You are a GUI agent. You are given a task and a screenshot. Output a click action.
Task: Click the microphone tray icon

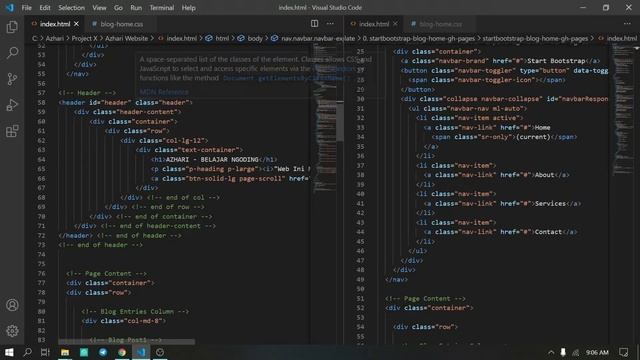pyautogui.click(x=563, y=352)
